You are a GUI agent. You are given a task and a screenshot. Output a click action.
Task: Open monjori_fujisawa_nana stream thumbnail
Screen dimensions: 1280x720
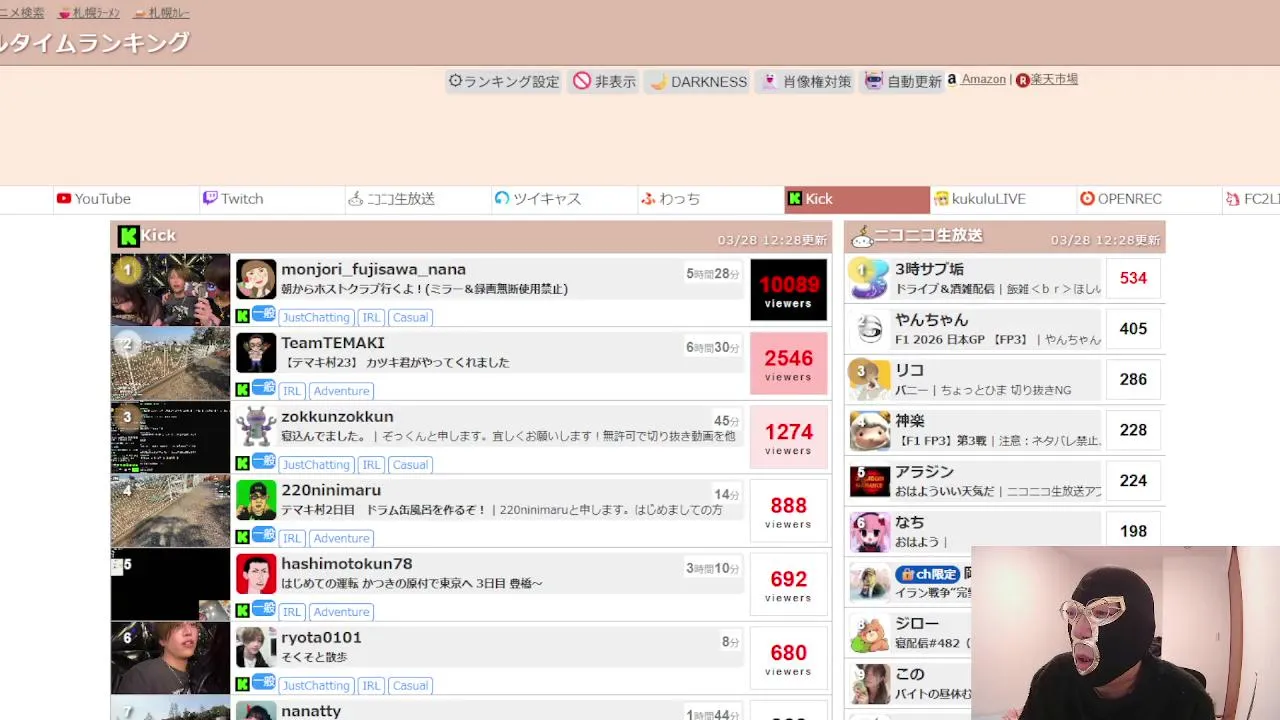(170, 290)
